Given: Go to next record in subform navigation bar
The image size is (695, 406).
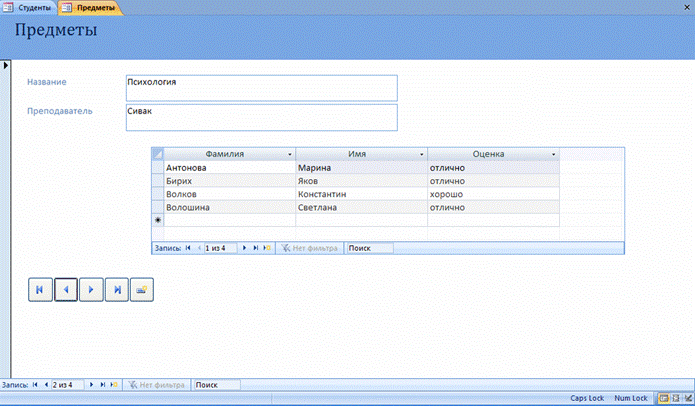Looking at the screenshot, I should coord(244,248).
